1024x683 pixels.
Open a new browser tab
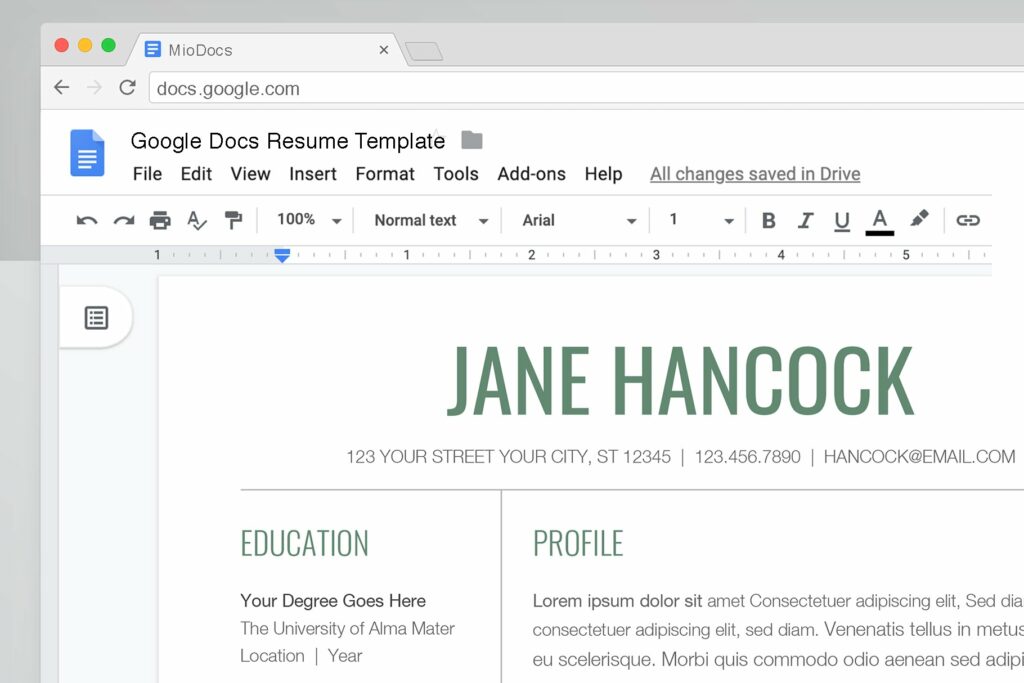[424, 51]
